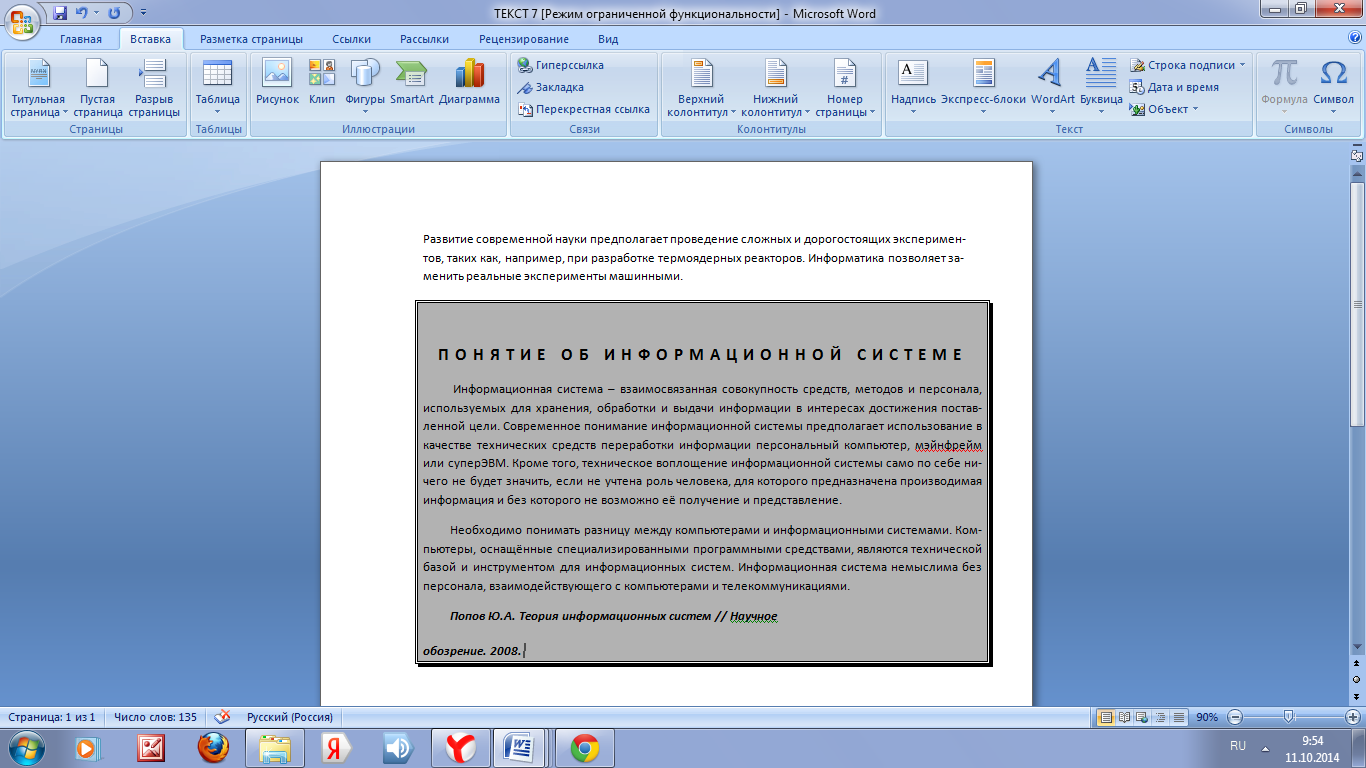Viewport: 1366px width, 768px height.
Task: Select Outline view button
Action: [1160, 717]
